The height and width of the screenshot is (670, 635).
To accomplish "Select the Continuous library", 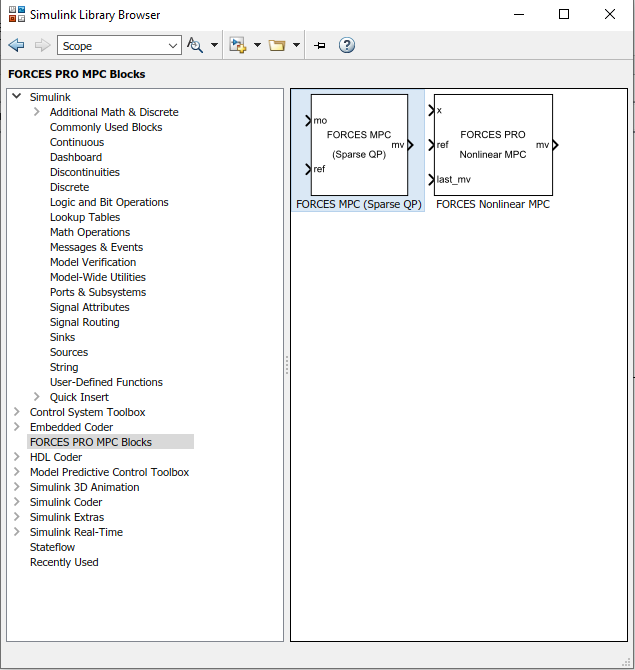I will pyautogui.click(x=77, y=142).
